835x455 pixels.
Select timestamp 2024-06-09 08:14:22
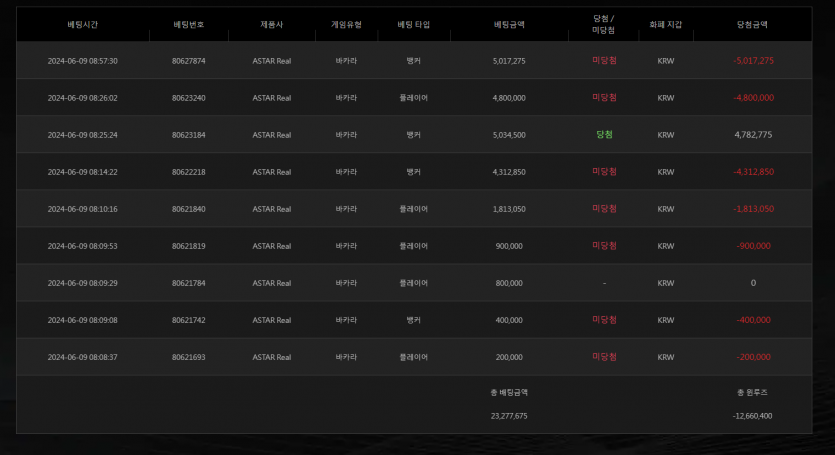(x=83, y=172)
